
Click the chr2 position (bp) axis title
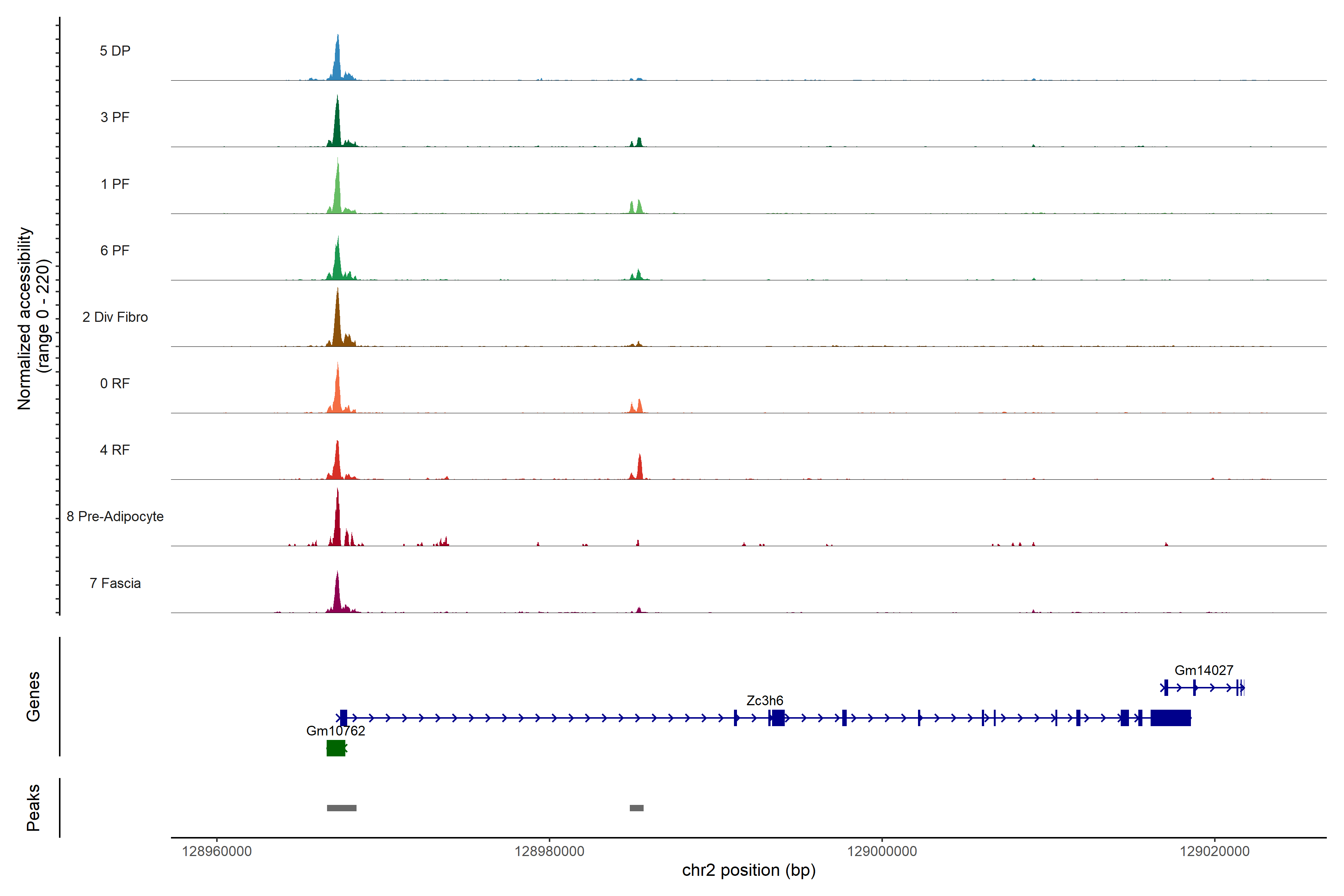(x=749, y=870)
